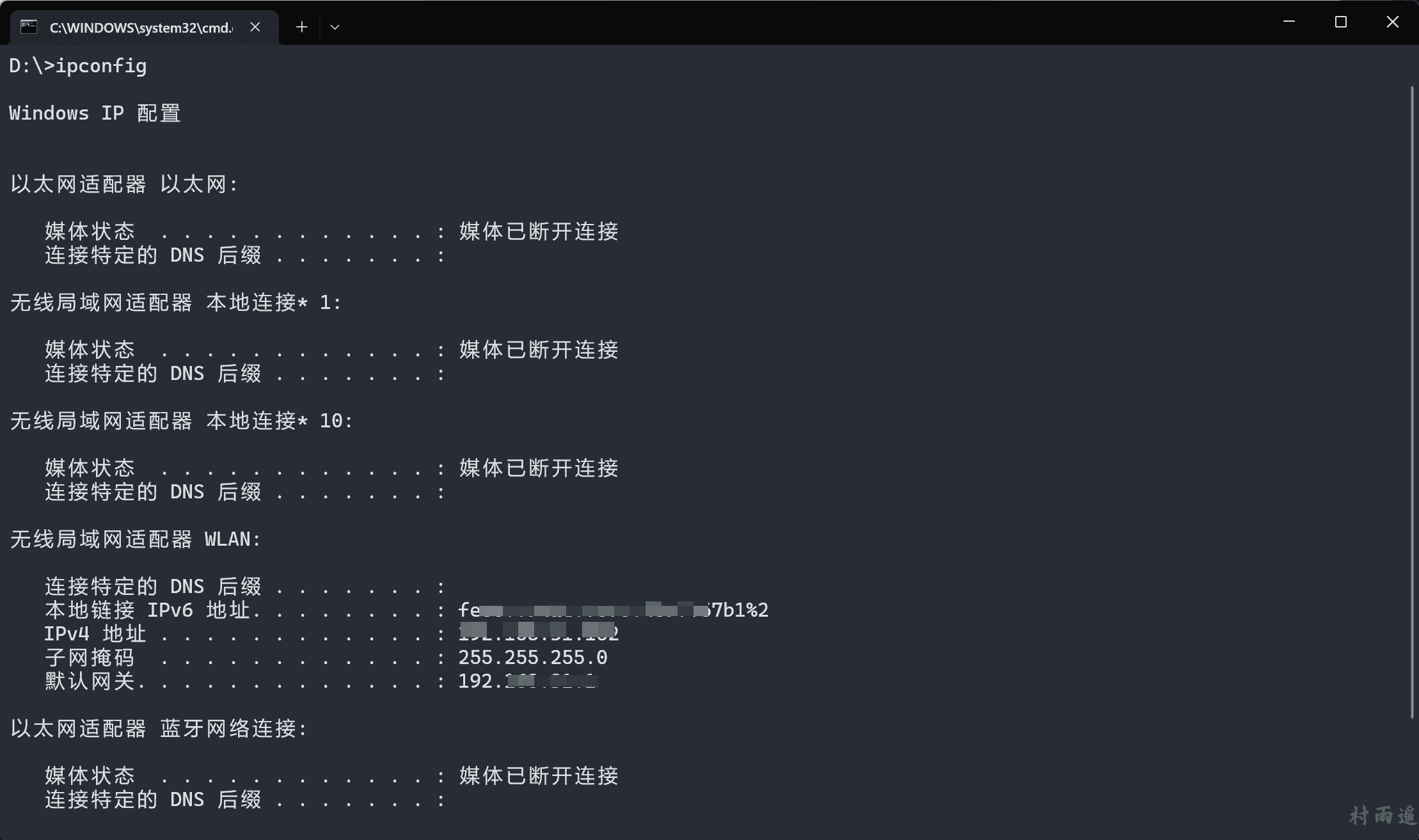Expand the new tab profile dropdown
The height and width of the screenshot is (840, 1419).
335,27
